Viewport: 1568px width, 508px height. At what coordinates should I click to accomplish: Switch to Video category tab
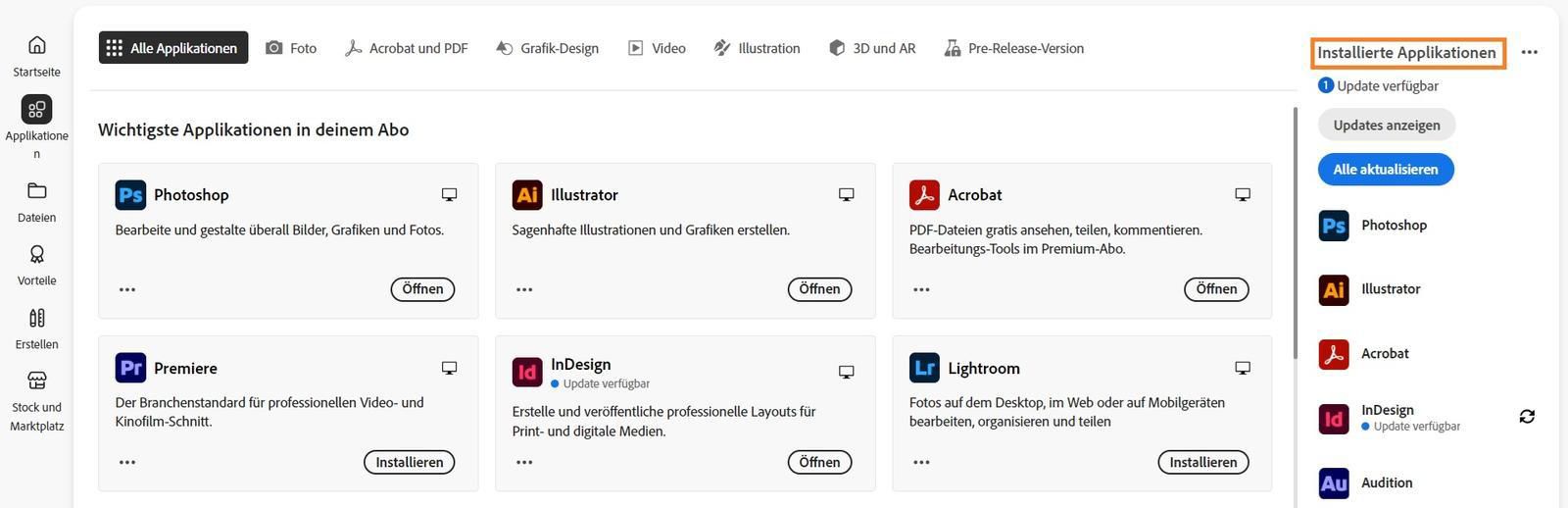tap(657, 48)
